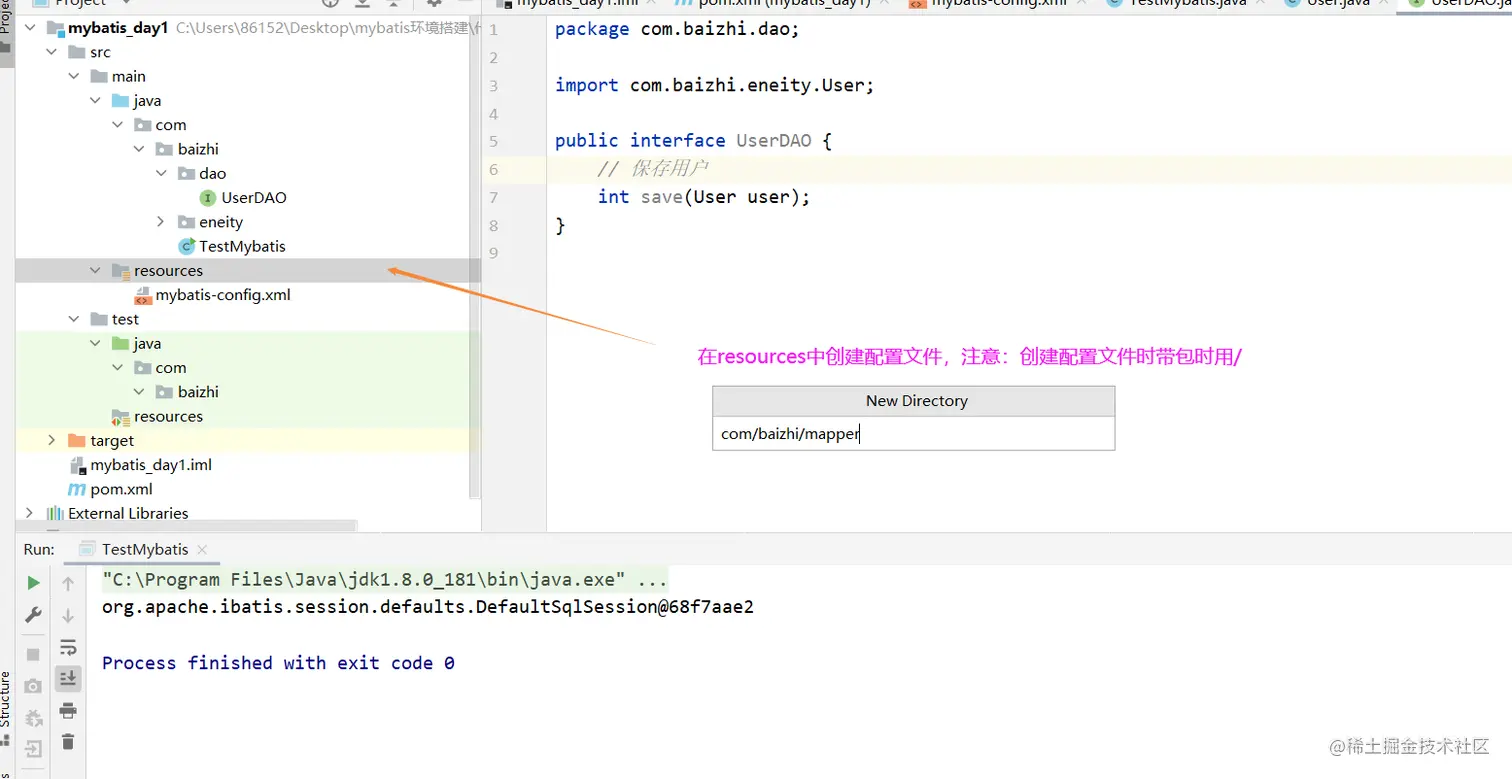The height and width of the screenshot is (779, 1512).
Task: Click the UserDAO interface icon
Action: click(x=208, y=198)
